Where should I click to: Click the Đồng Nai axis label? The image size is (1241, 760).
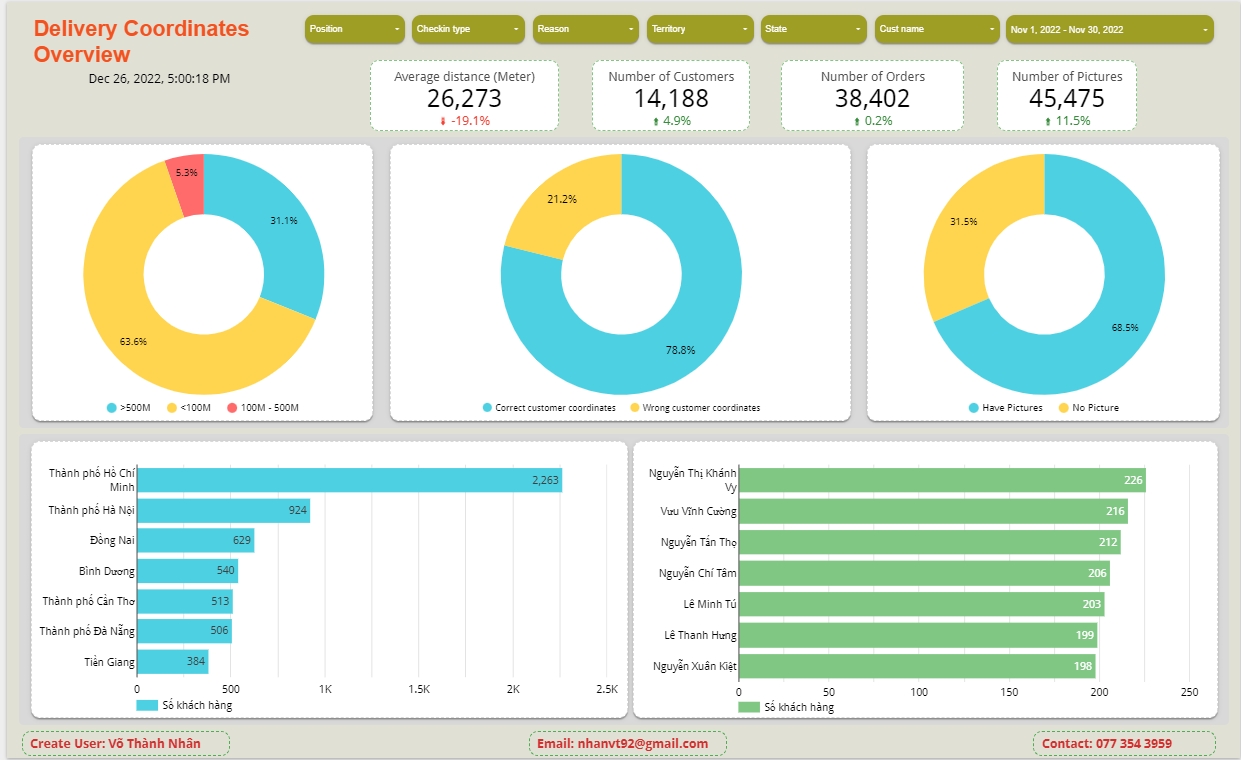point(112,540)
